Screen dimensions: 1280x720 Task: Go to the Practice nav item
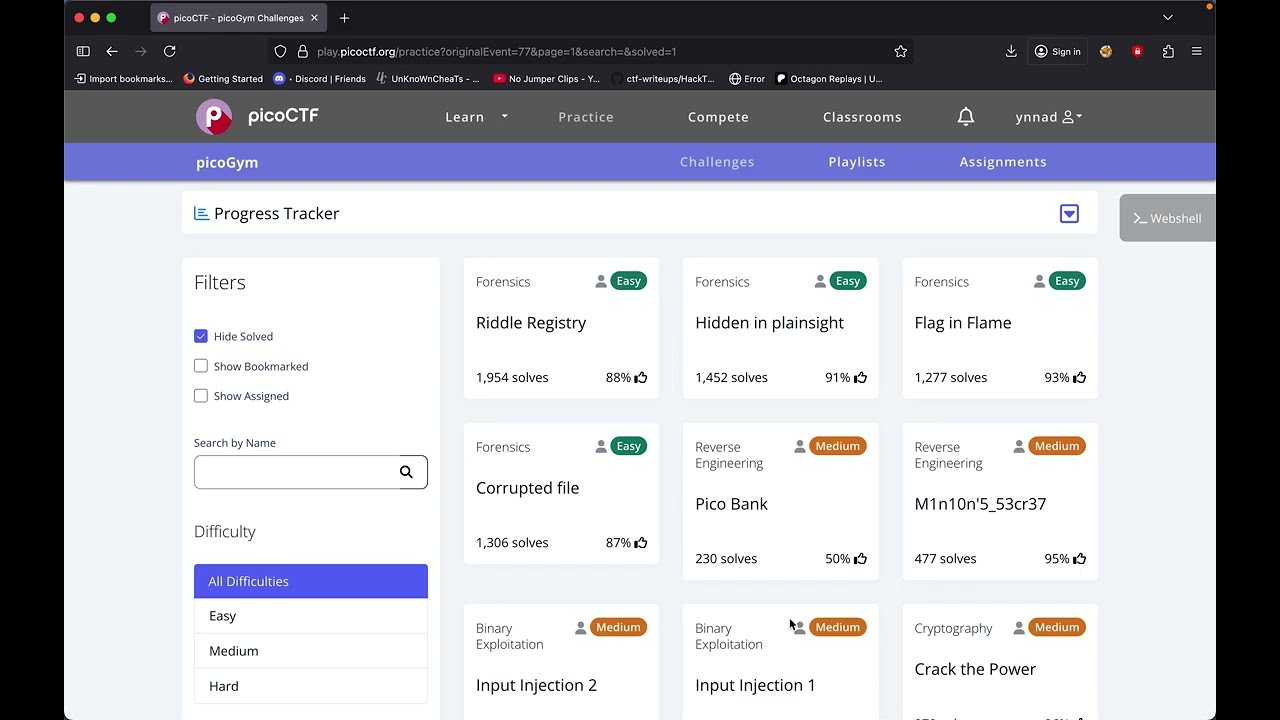point(586,117)
